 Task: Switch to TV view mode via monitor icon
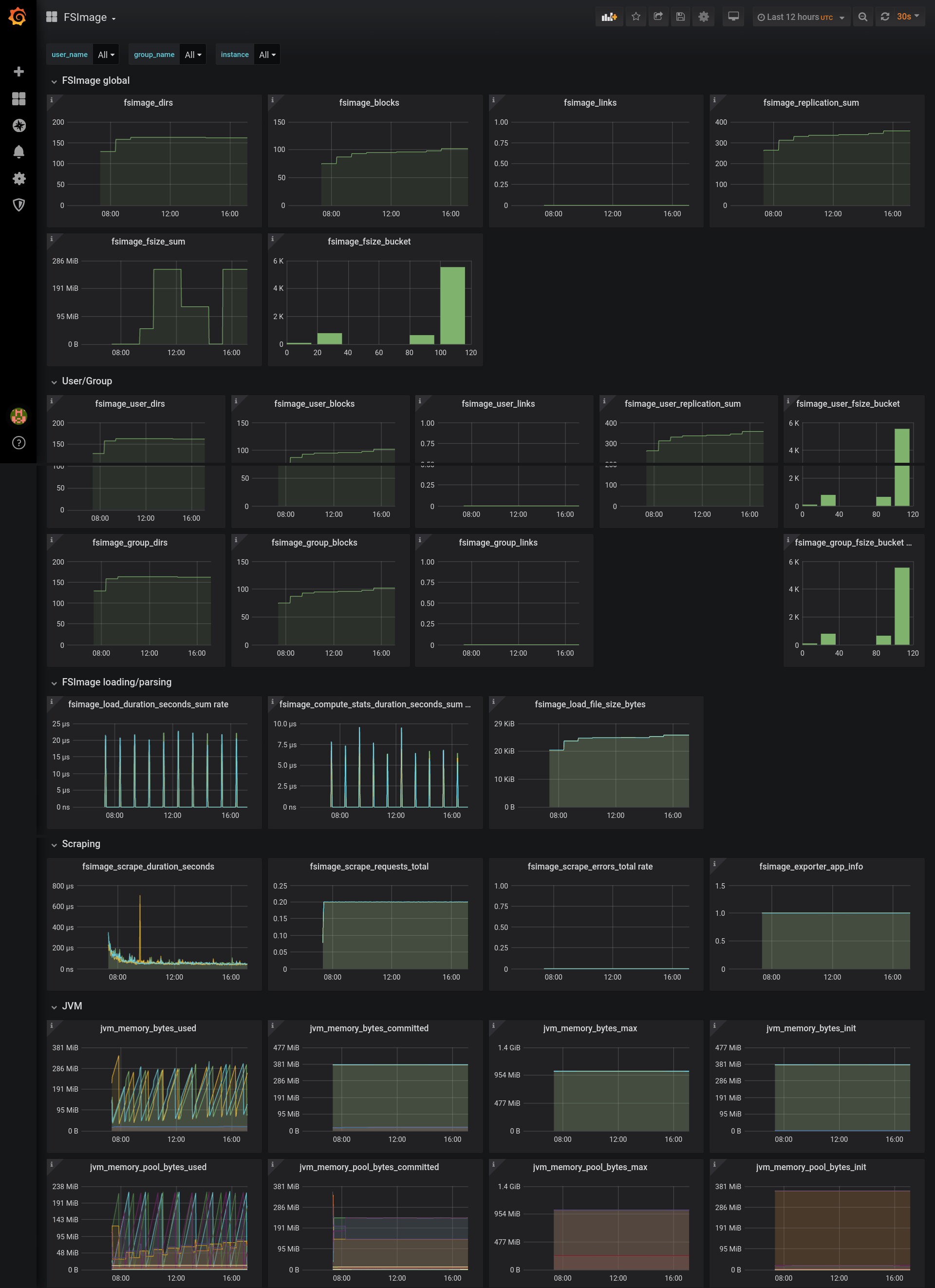733,17
